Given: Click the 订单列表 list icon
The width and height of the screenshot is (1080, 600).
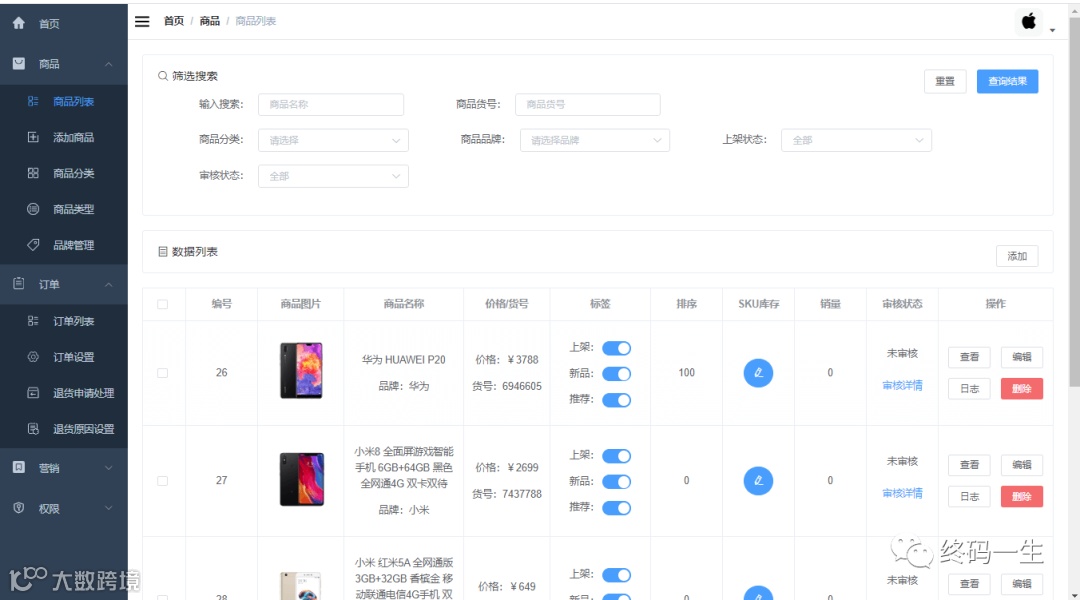Looking at the screenshot, I should point(33,321).
